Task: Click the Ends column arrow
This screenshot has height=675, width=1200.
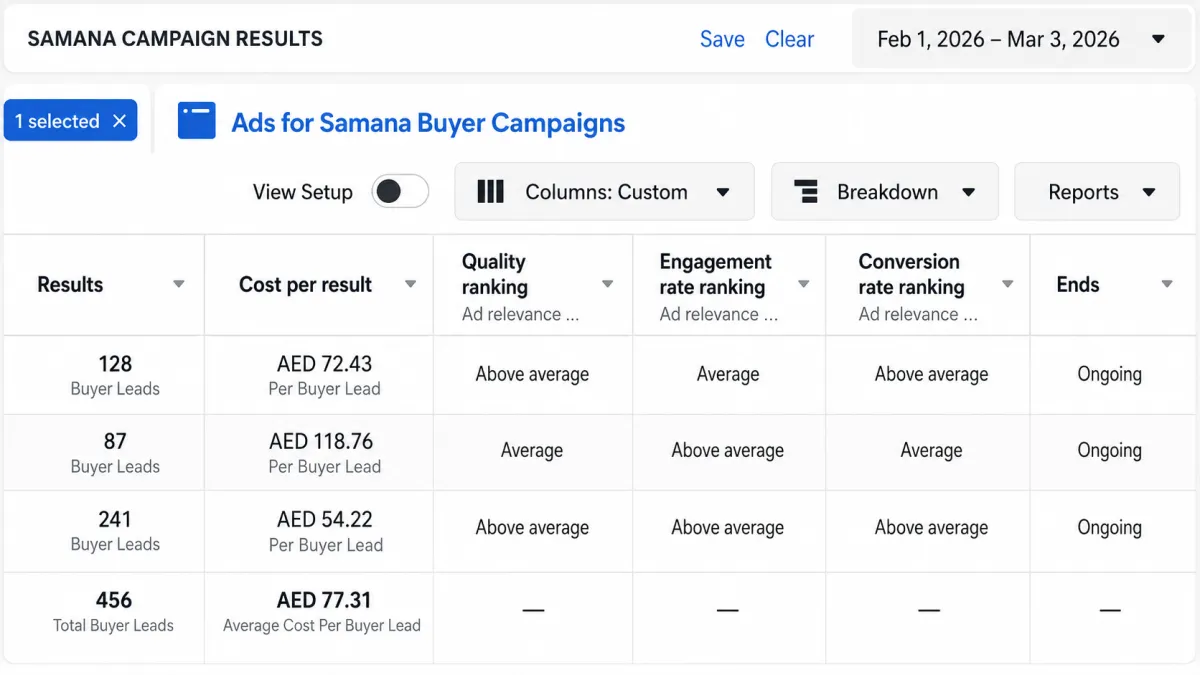Action: [x=1166, y=285]
